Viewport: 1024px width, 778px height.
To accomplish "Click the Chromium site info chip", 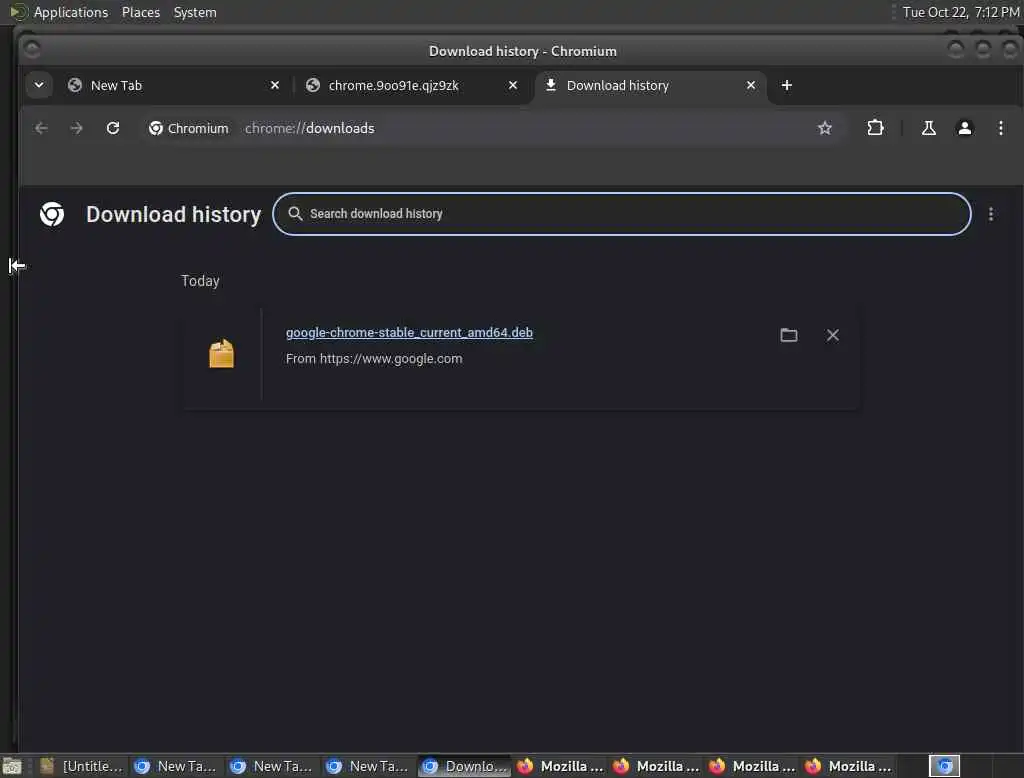I will click(x=188, y=128).
